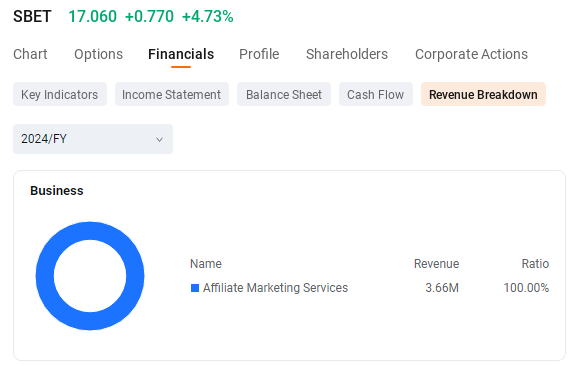This screenshot has height=366, width=575.
Task: Select the Financials tab
Action: click(181, 54)
